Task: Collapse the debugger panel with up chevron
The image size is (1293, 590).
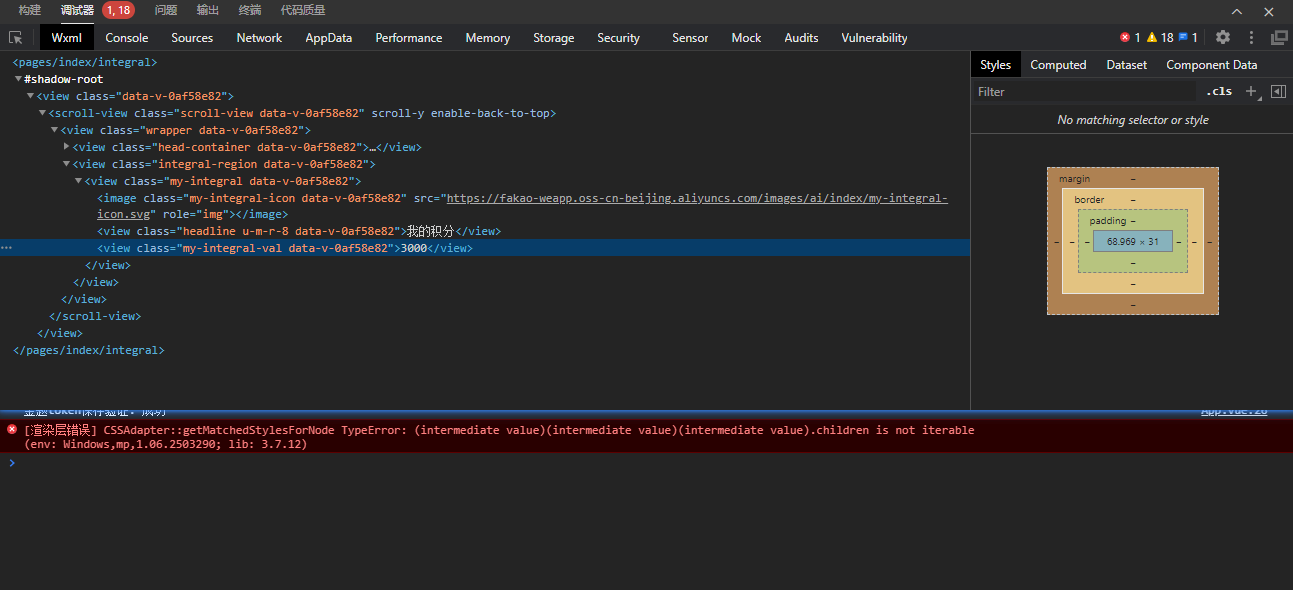Action: click(x=1237, y=11)
